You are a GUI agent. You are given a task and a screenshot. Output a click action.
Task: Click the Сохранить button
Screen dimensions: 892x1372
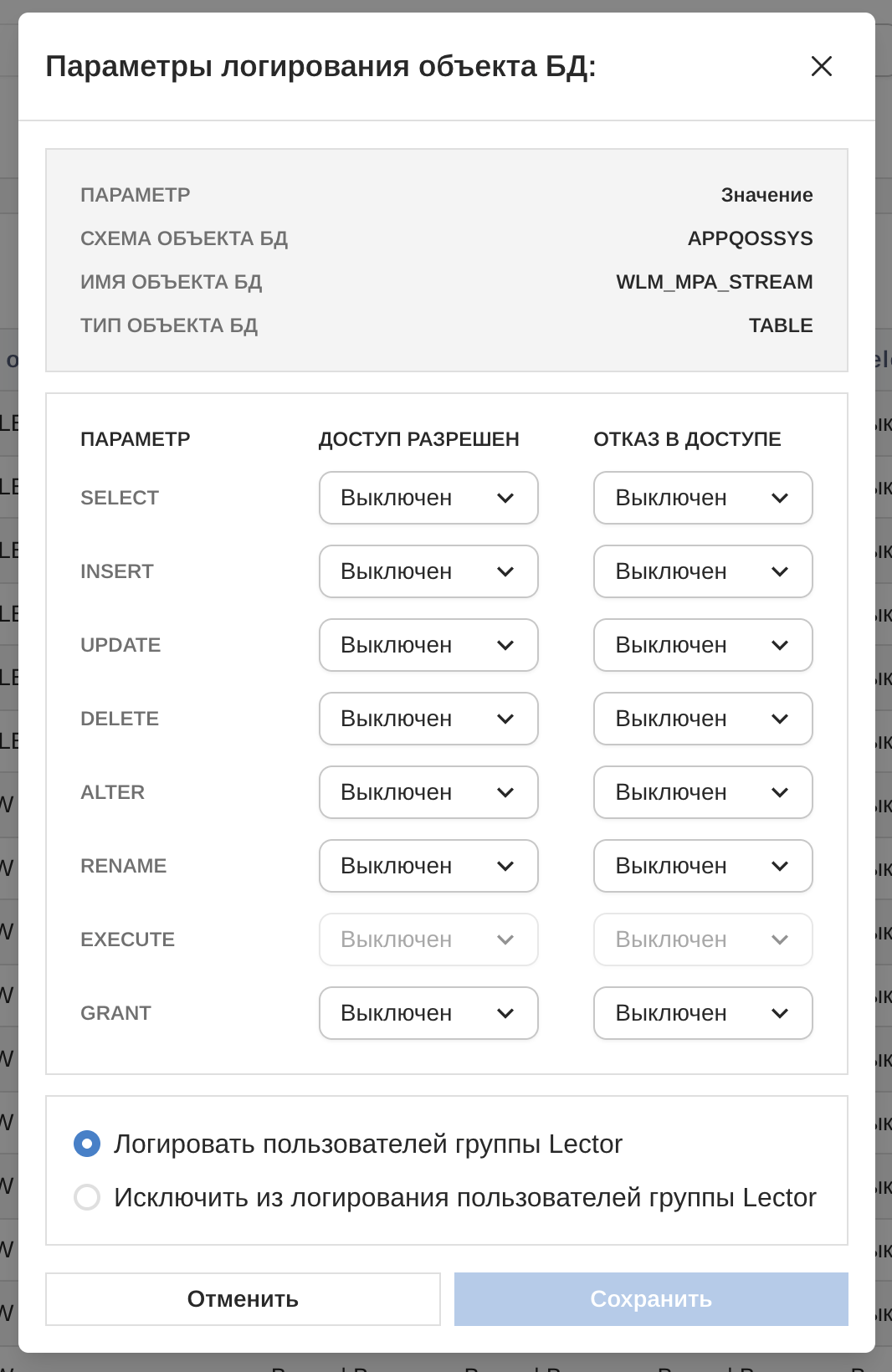click(x=651, y=1299)
